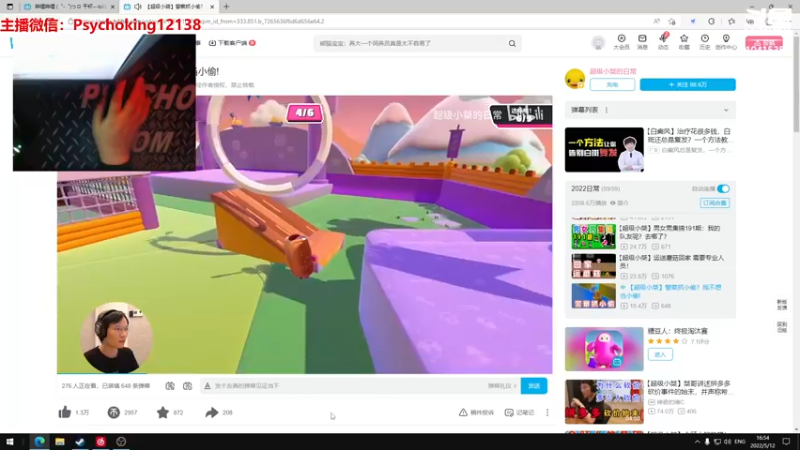Open uploader name 超级小桀的日常
Image resolution: width=800 pixels, height=450 pixels.
613,71
